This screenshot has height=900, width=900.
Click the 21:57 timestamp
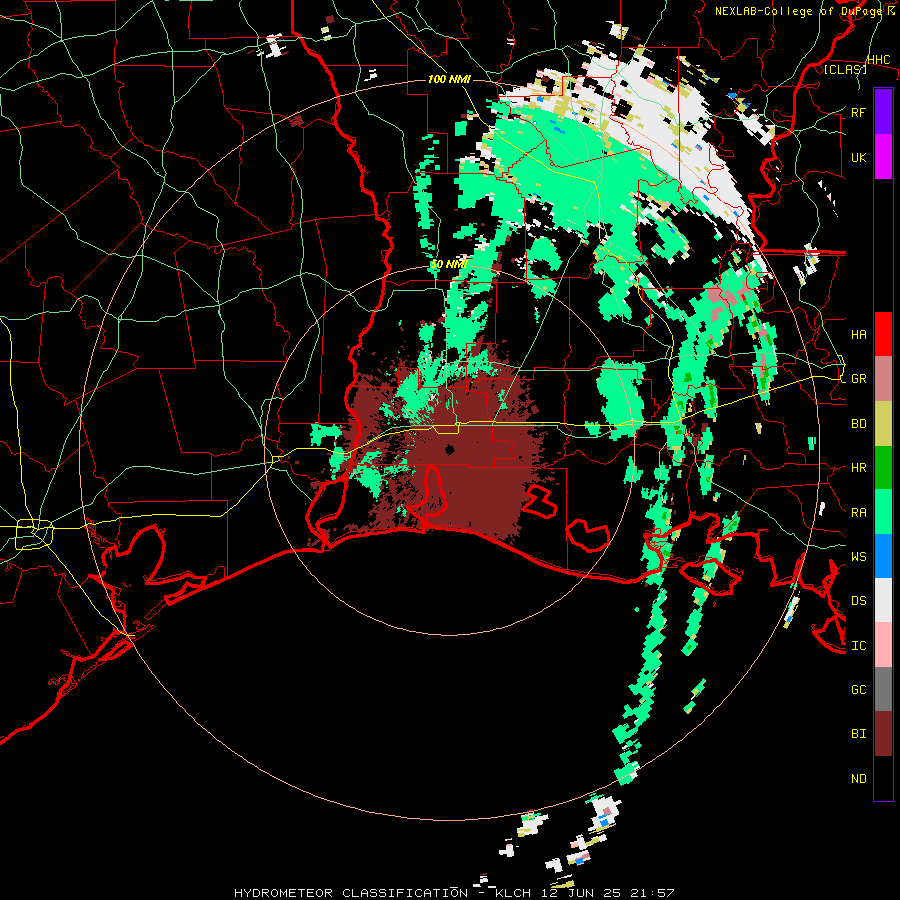pyautogui.click(x=653, y=893)
